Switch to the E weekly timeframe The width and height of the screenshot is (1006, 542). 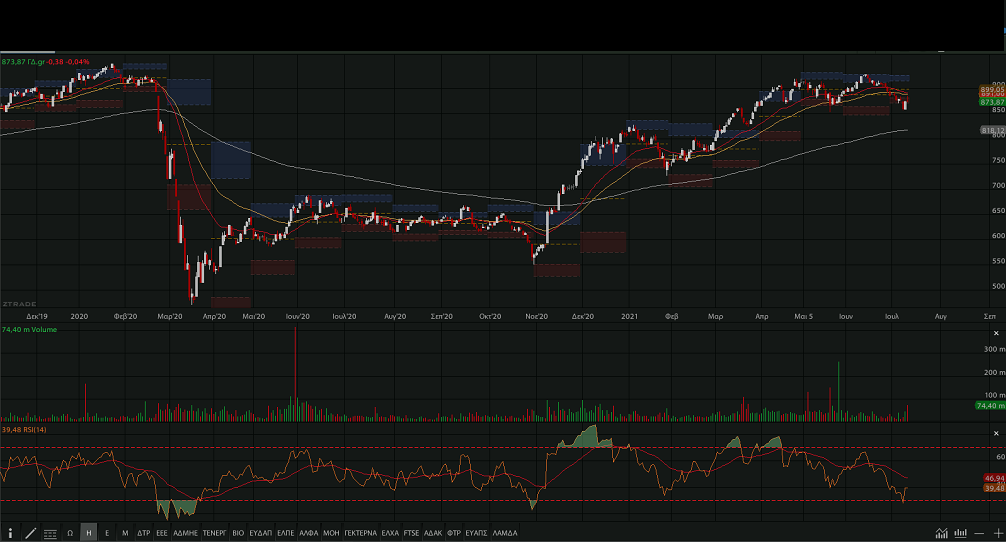[107, 534]
